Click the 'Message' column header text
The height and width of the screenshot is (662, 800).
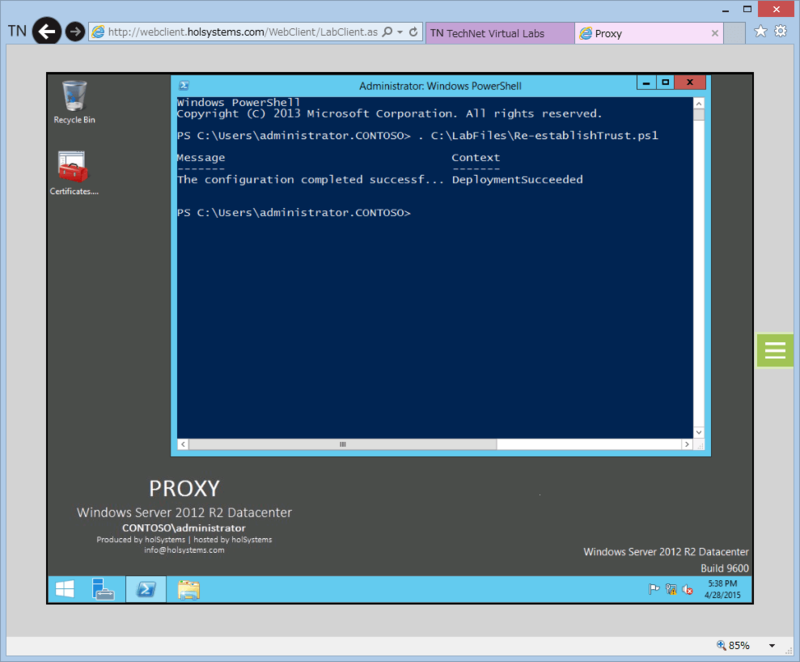pos(201,158)
